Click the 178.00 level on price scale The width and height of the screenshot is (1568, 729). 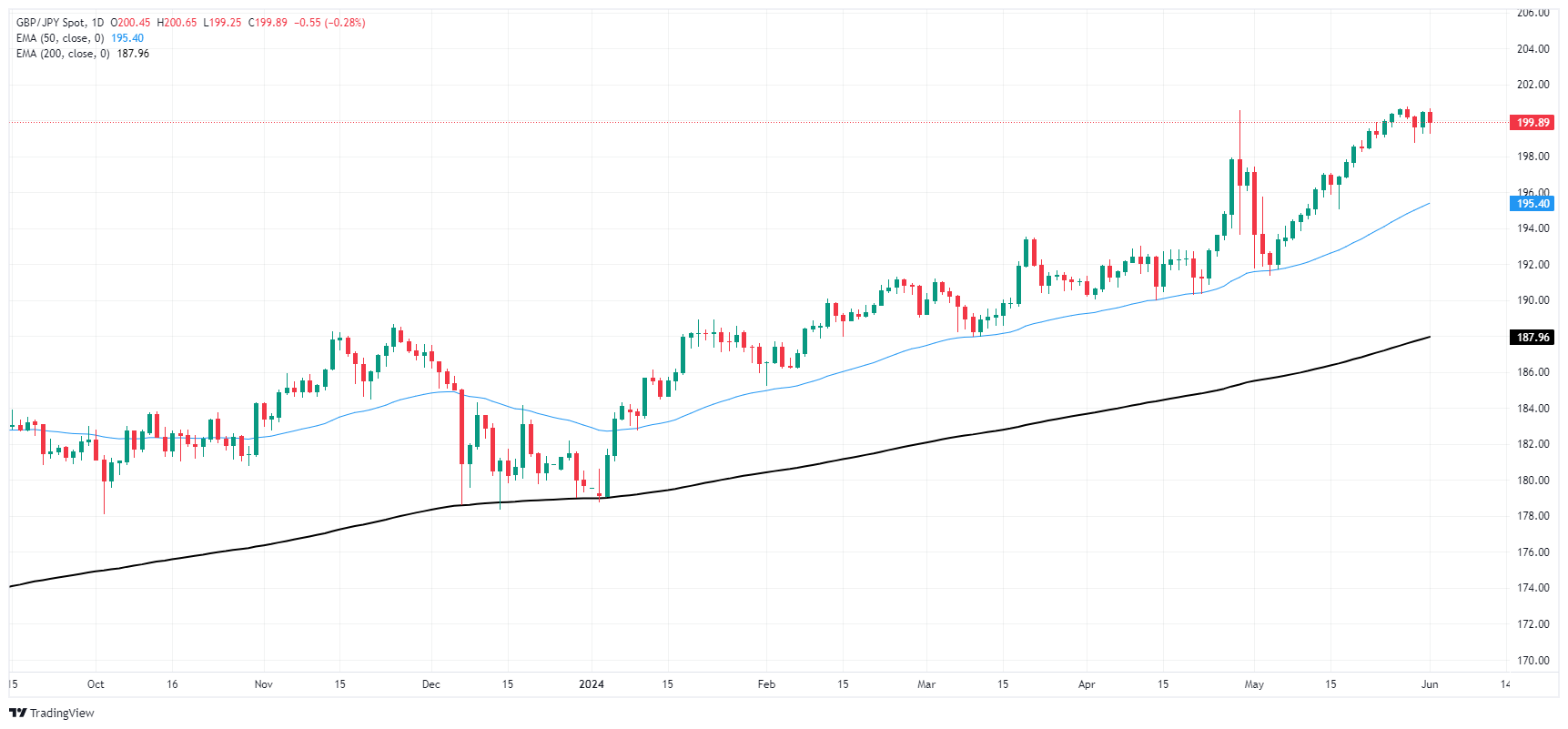click(x=1533, y=516)
